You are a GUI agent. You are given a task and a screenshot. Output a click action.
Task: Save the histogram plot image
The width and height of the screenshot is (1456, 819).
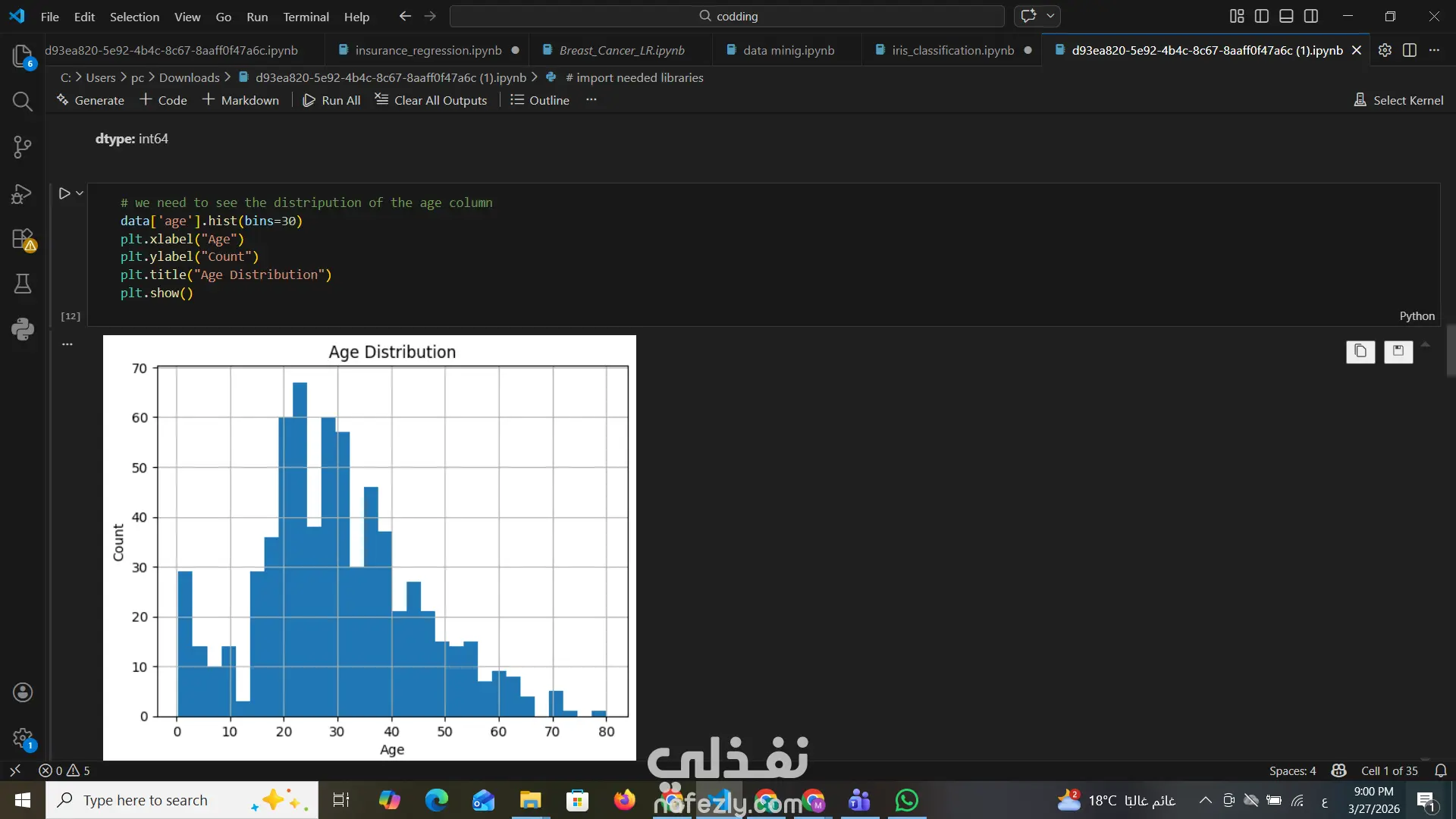(1398, 351)
